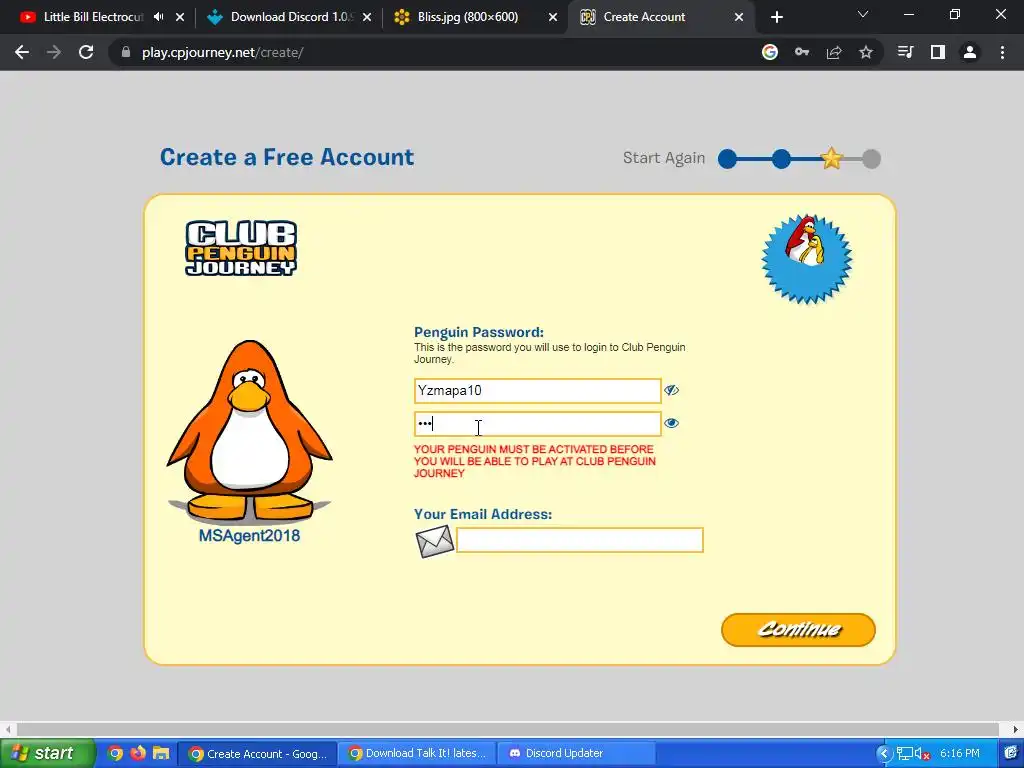Click the muted volume tray icon
The image size is (1024, 768).
coord(921,754)
